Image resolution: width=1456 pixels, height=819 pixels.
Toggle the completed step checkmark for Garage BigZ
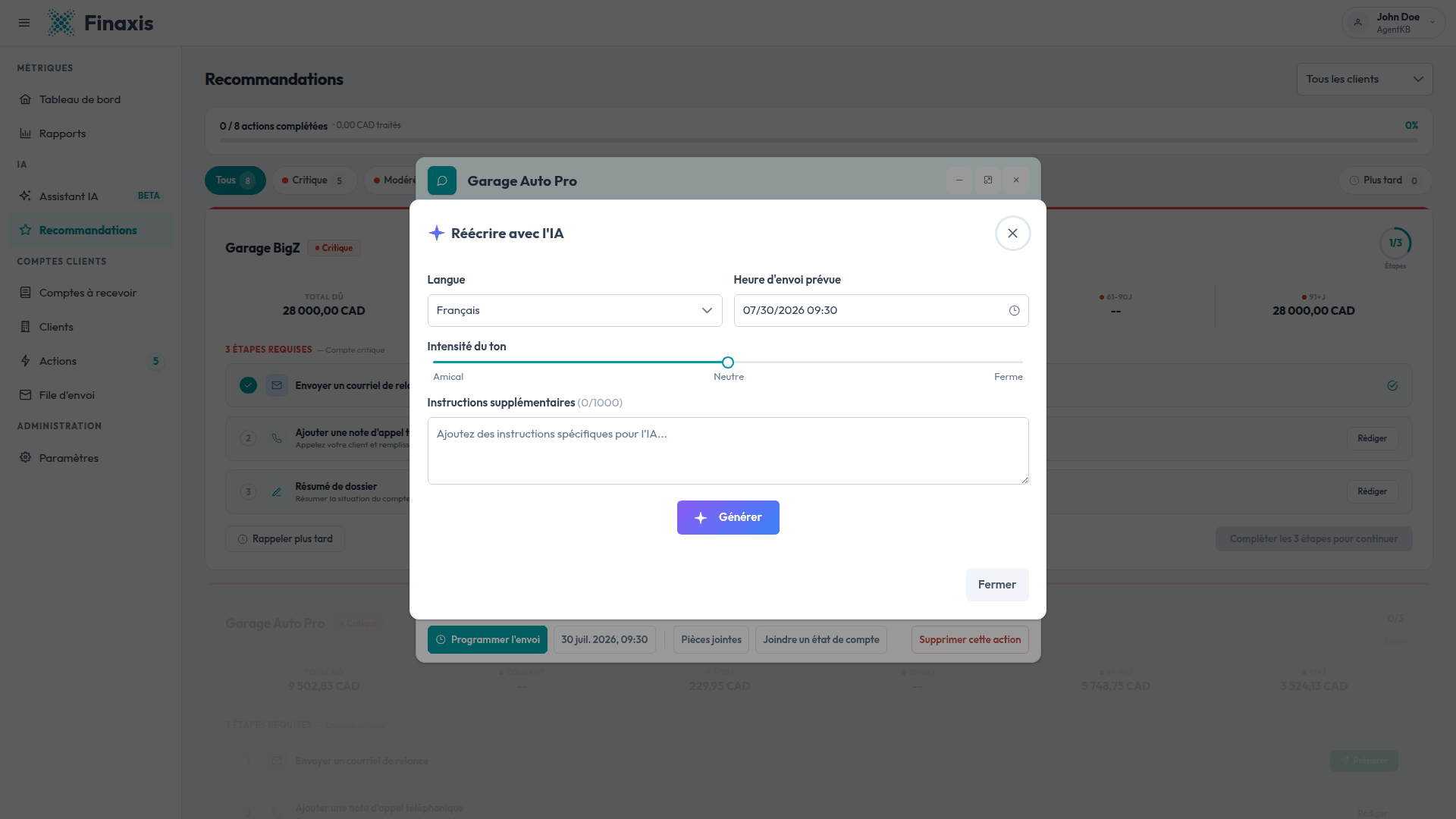point(248,385)
